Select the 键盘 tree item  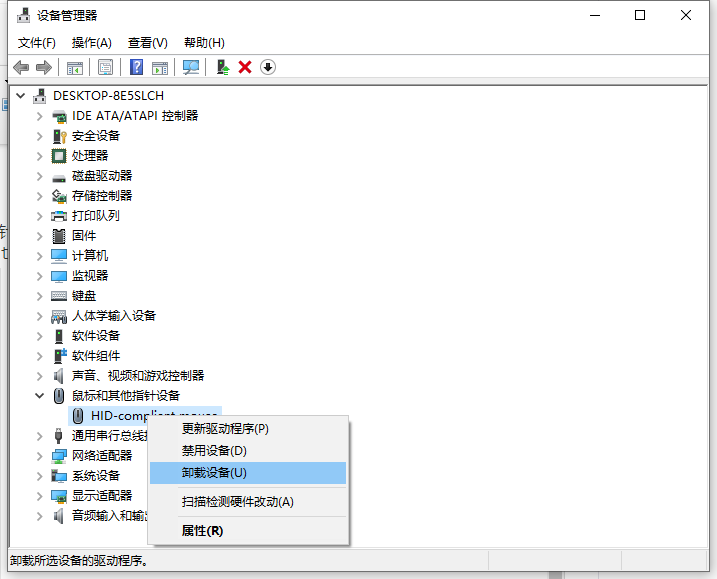(84, 296)
